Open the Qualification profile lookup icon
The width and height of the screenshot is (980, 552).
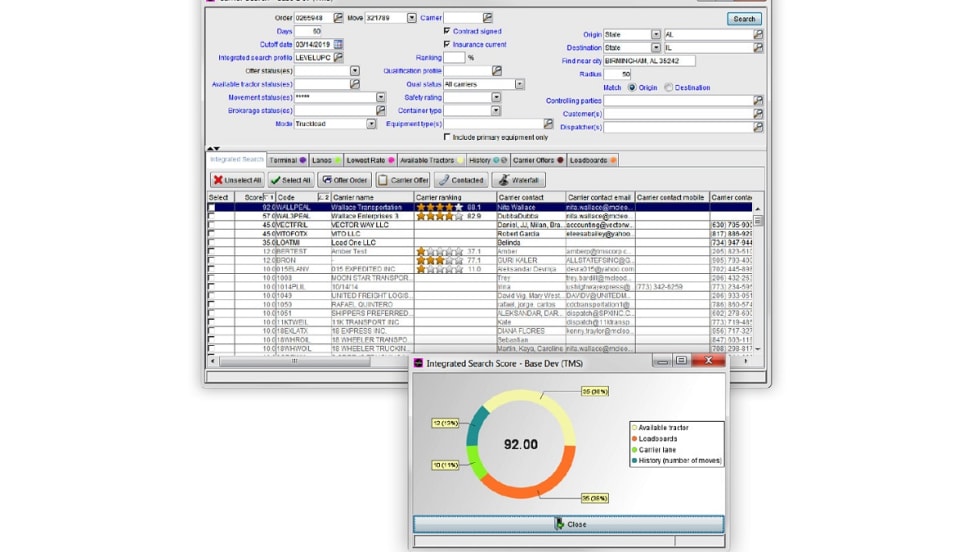click(x=497, y=71)
